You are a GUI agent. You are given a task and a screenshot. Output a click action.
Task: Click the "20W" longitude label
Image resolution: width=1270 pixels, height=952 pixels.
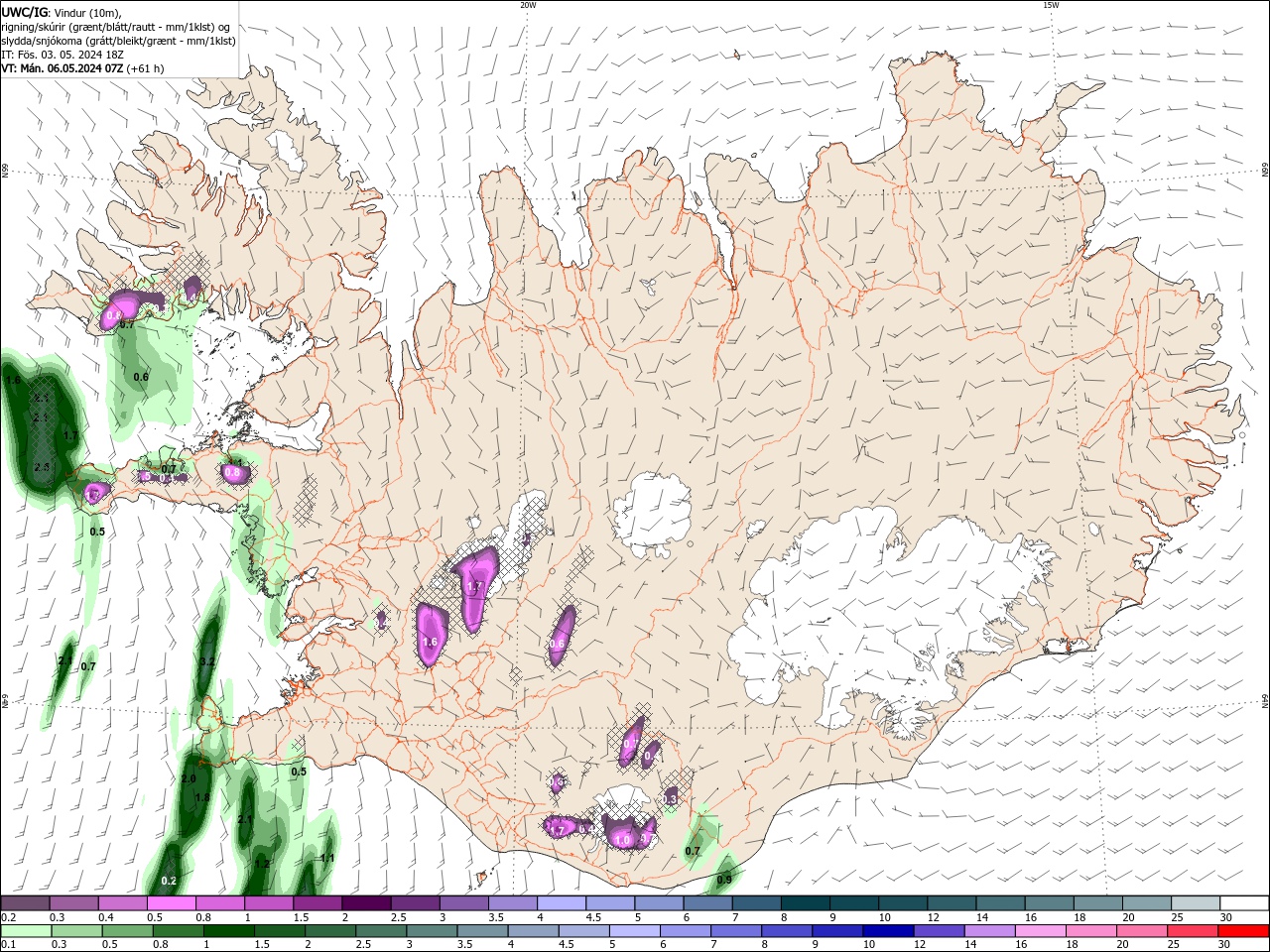point(528,5)
